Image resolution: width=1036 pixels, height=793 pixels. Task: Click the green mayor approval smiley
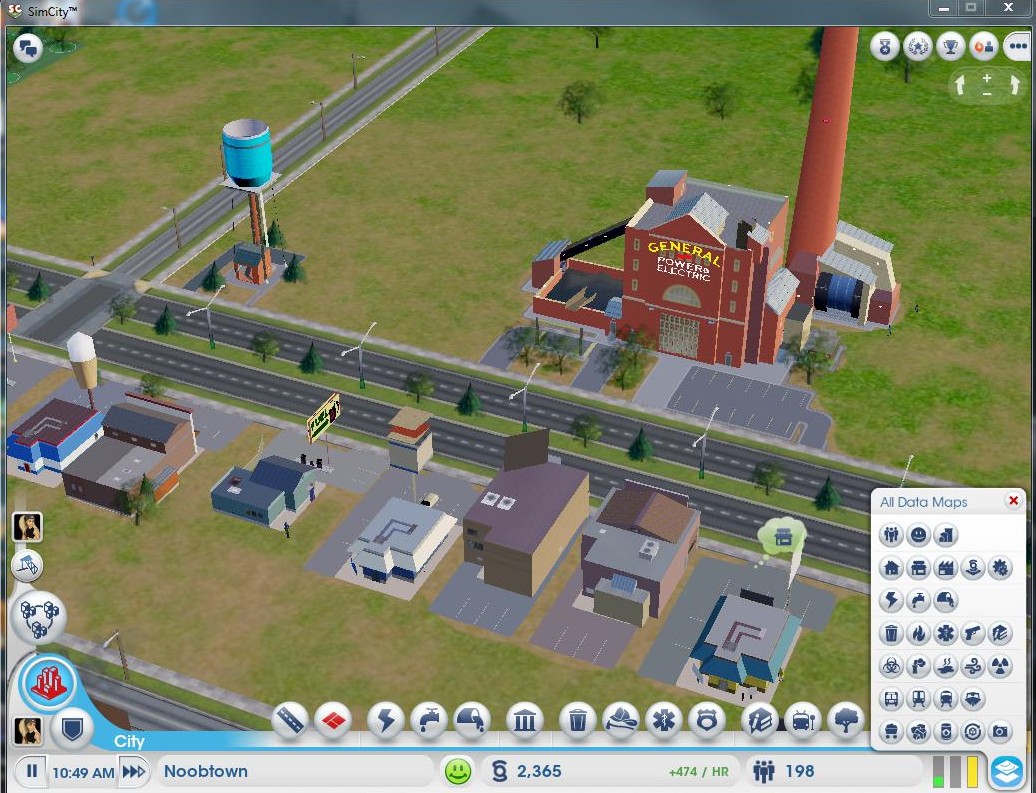[x=458, y=772]
